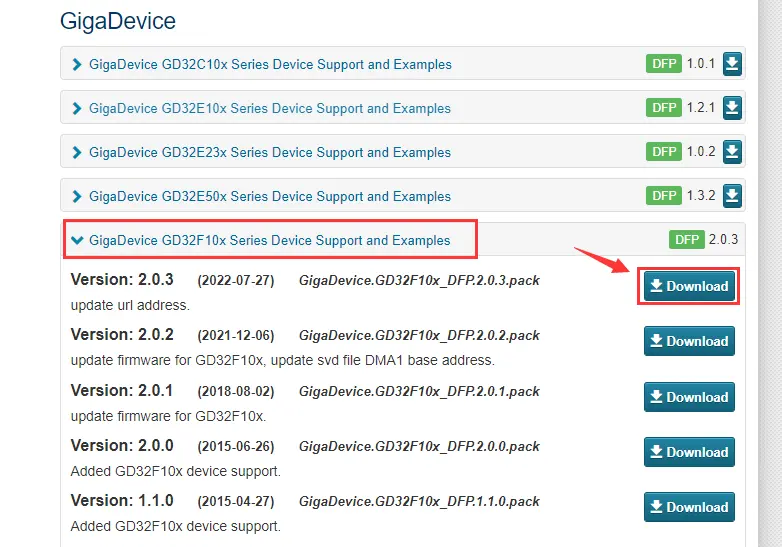Image resolution: width=782 pixels, height=547 pixels.
Task: Click DFP badge on GD32C10x row
Action: (664, 64)
